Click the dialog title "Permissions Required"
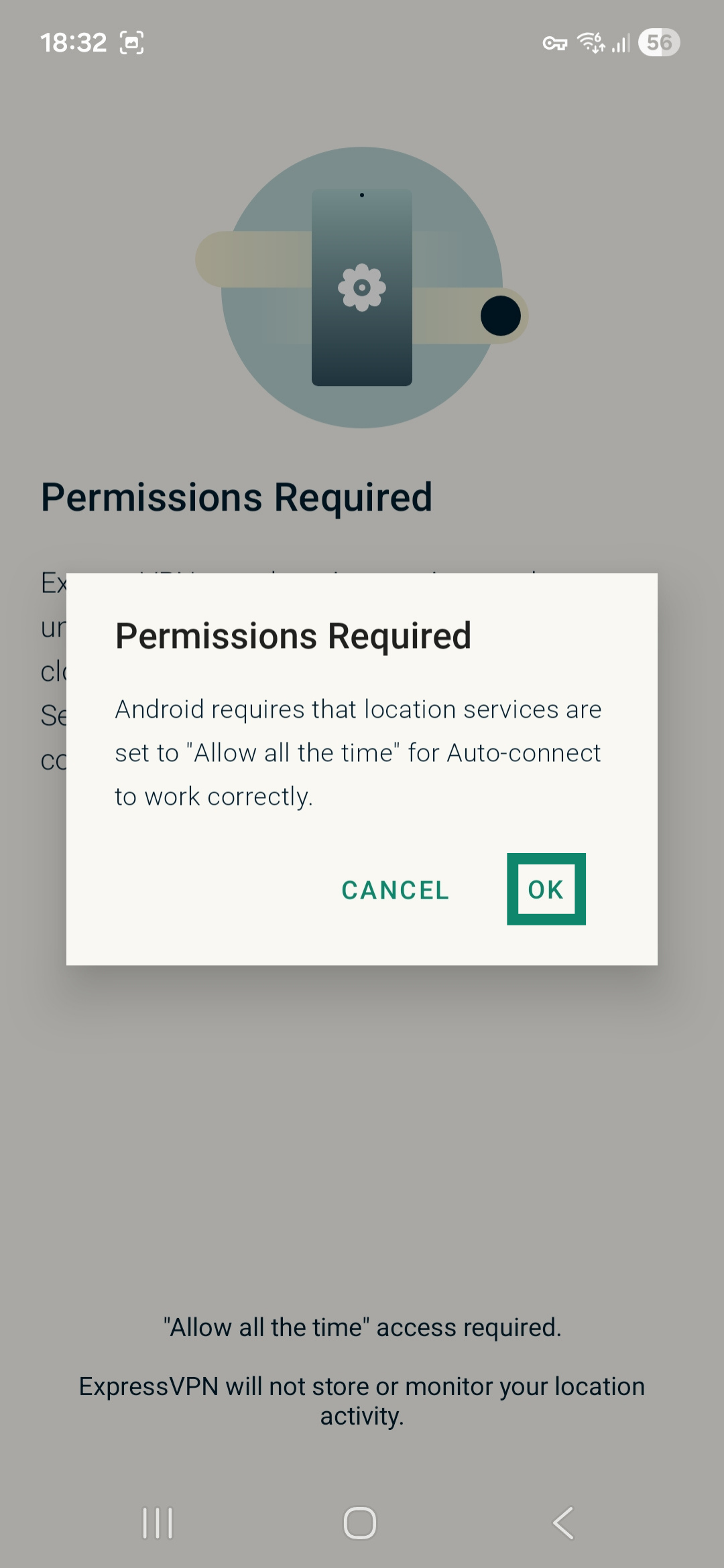Screen dimensions: 724x1568 tap(293, 635)
